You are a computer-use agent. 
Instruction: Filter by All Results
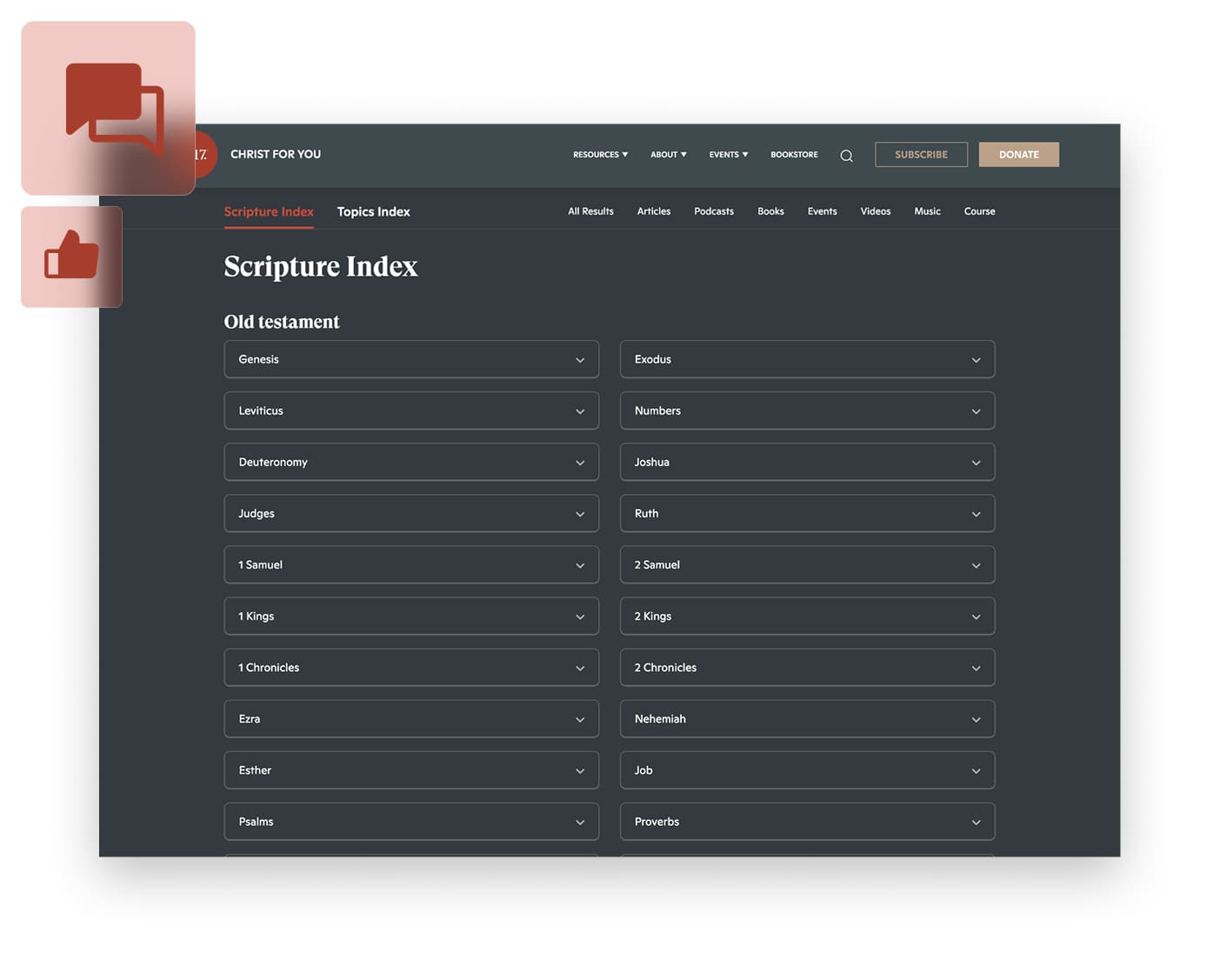pyautogui.click(x=590, y=211)
